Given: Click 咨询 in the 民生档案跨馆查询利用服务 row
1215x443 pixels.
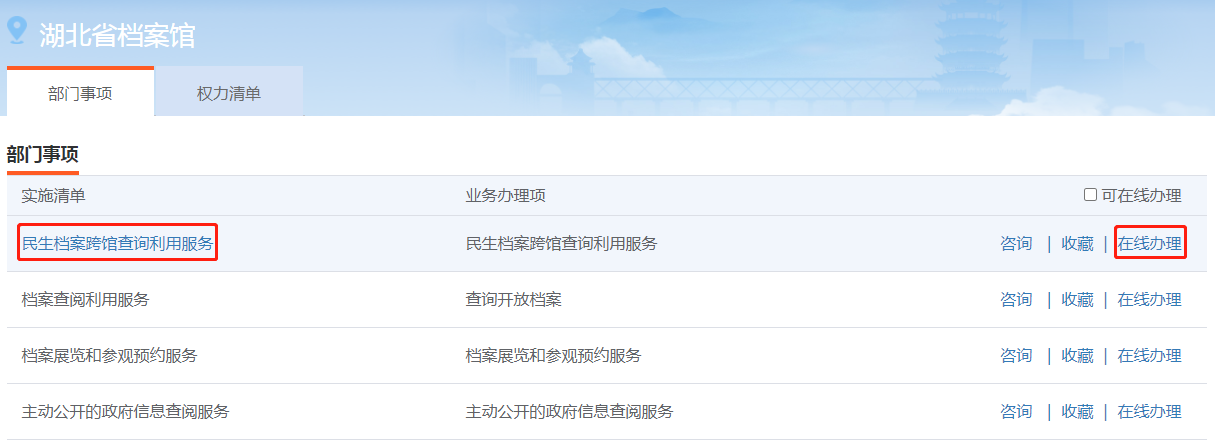Looking at the screenshot, I should pyautogui.click(x=1016, y=243).
